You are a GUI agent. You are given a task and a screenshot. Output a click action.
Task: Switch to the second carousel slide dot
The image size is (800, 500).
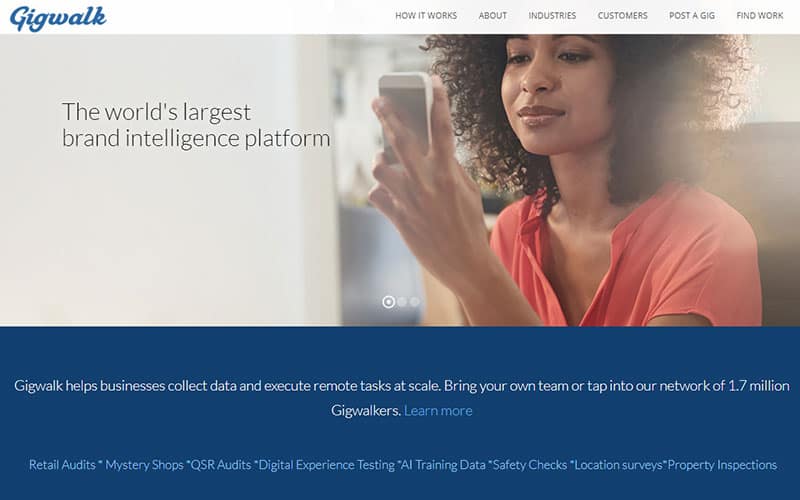click(x=402, y=302)
